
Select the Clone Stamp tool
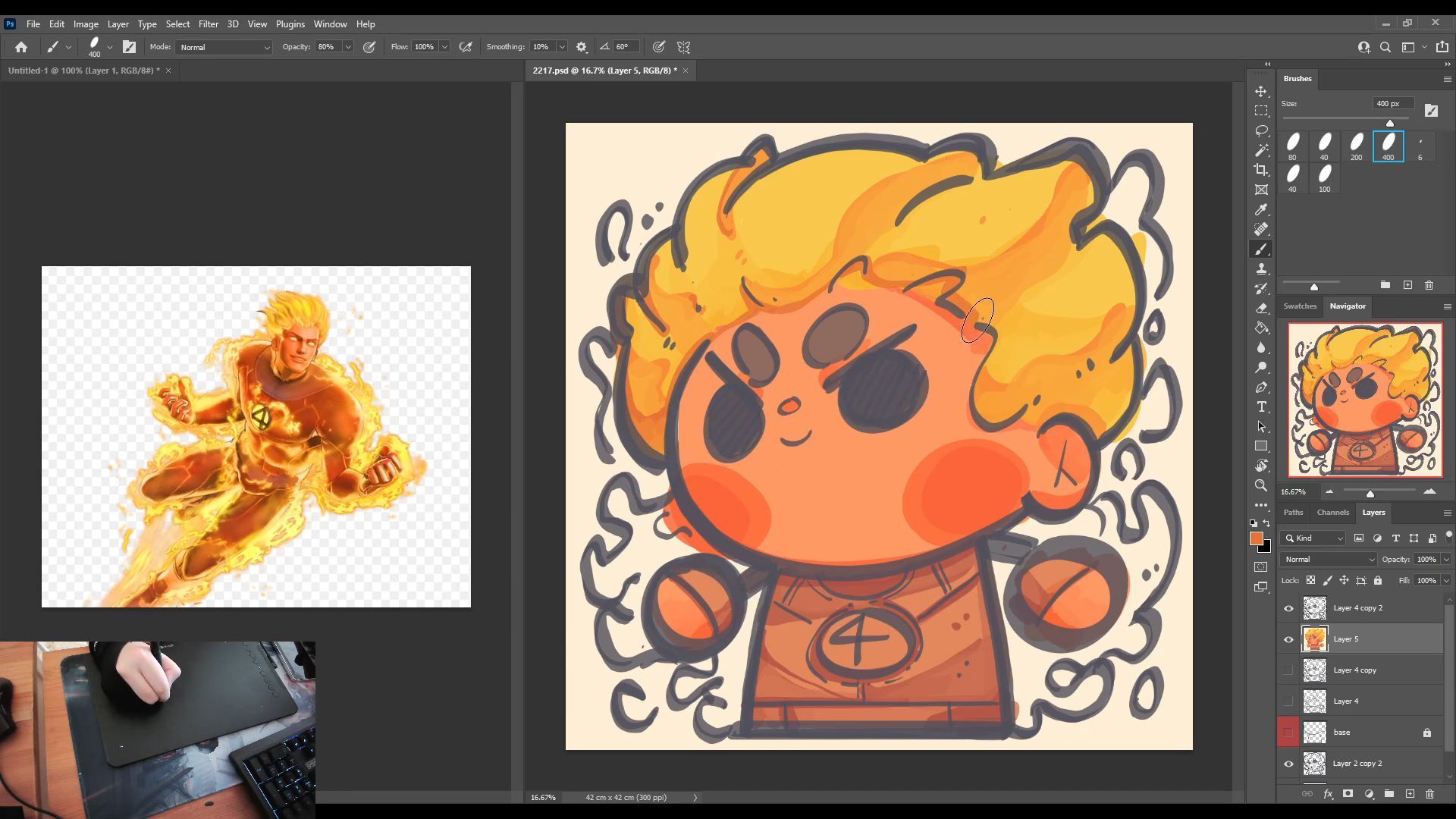click(1261, 268)
